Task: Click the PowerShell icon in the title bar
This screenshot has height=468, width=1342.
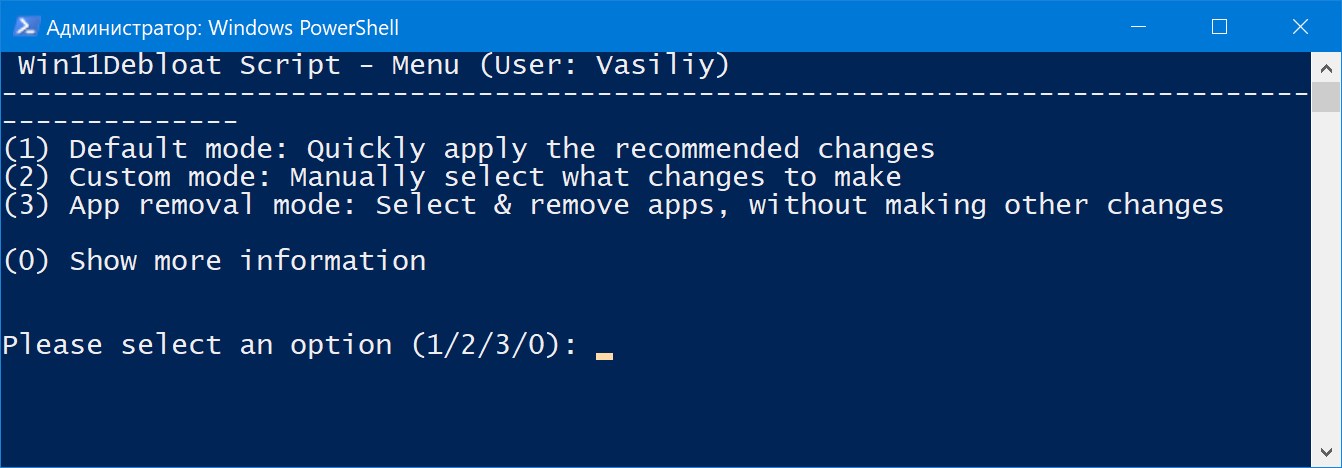Action: (x=27, y=27)
